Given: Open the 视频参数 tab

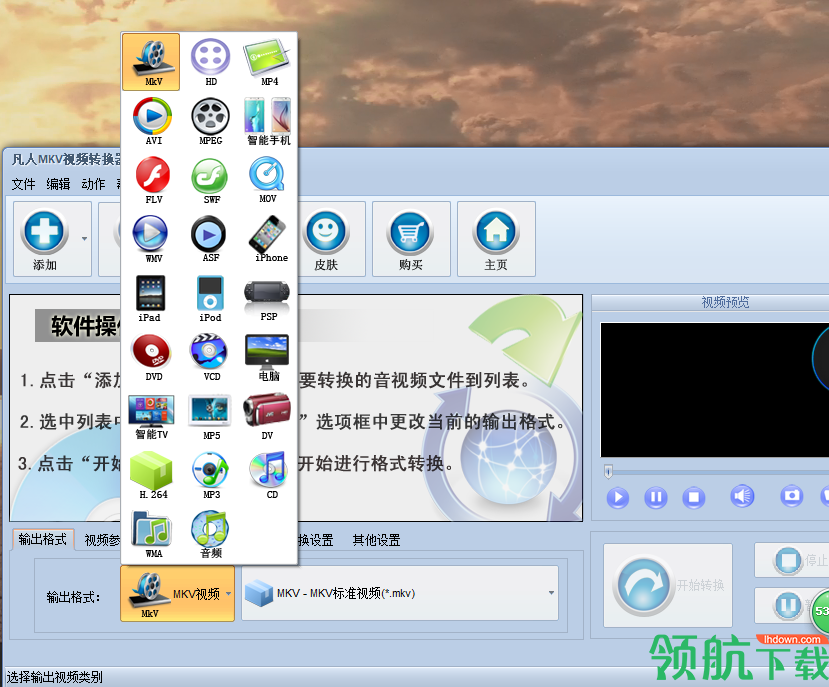Looking at the screenshot, I should click(x=102, y=540).
